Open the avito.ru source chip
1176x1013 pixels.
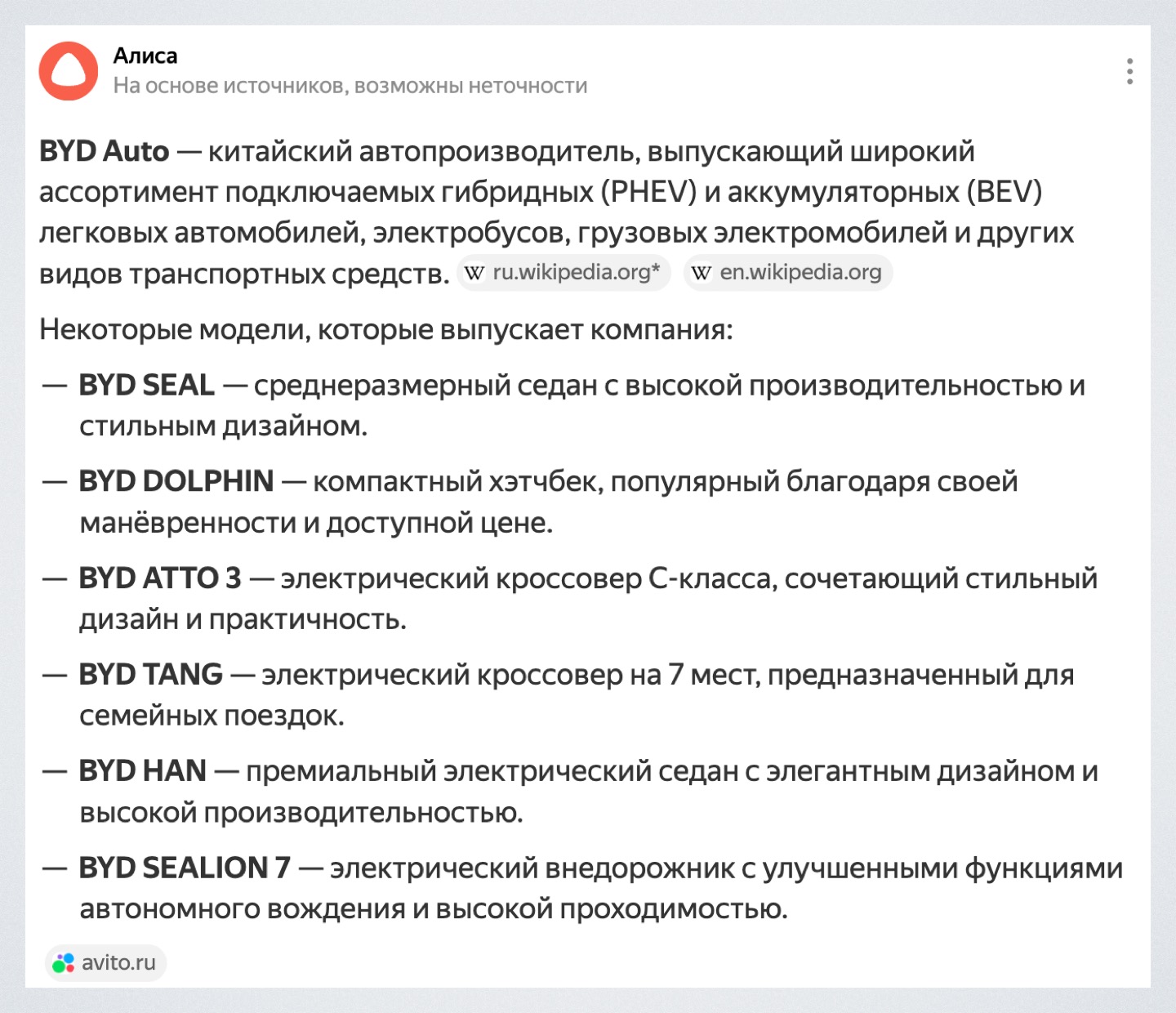(x=106, y=962)
